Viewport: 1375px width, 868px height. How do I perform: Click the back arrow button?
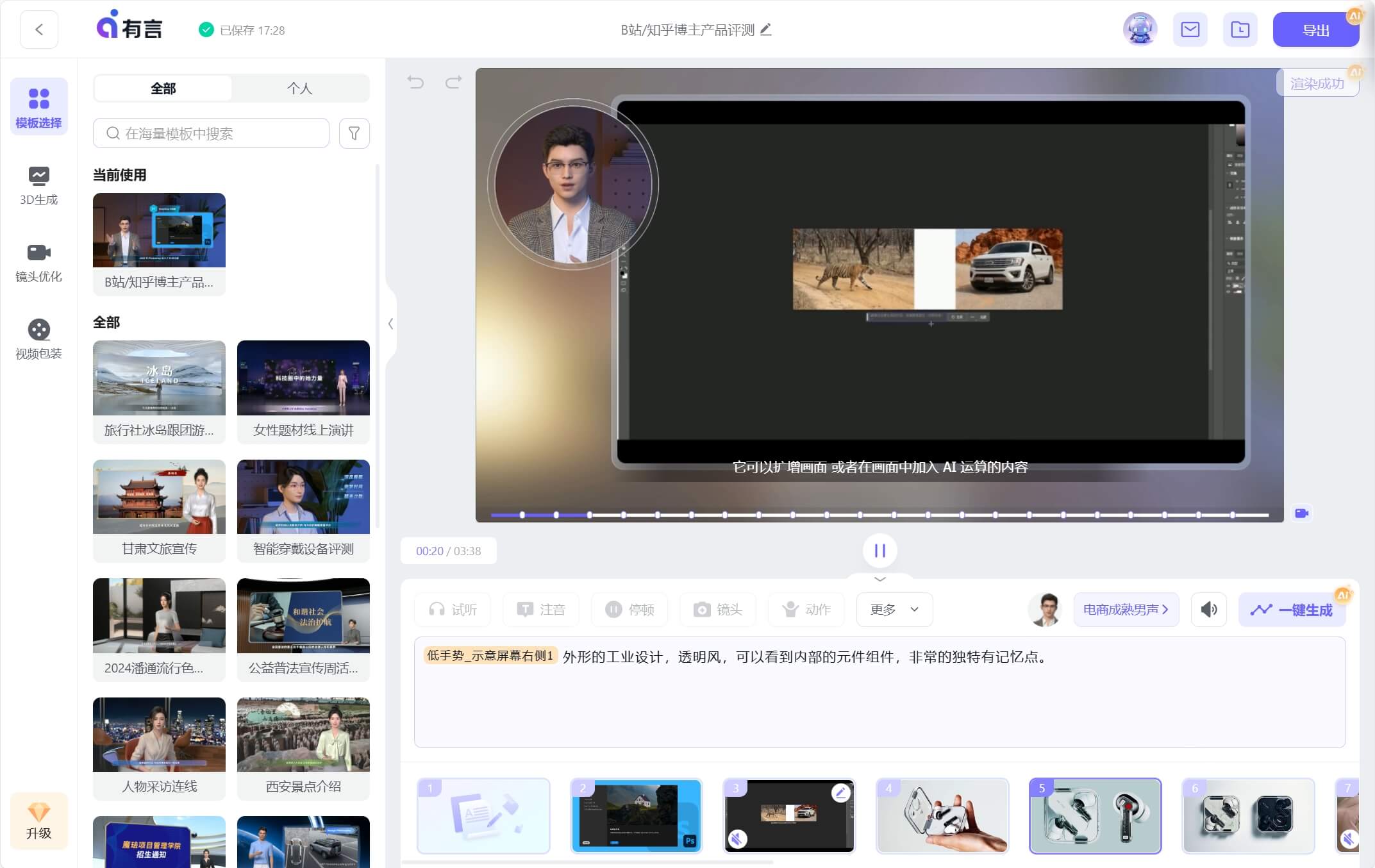click(x=39, y=29)
